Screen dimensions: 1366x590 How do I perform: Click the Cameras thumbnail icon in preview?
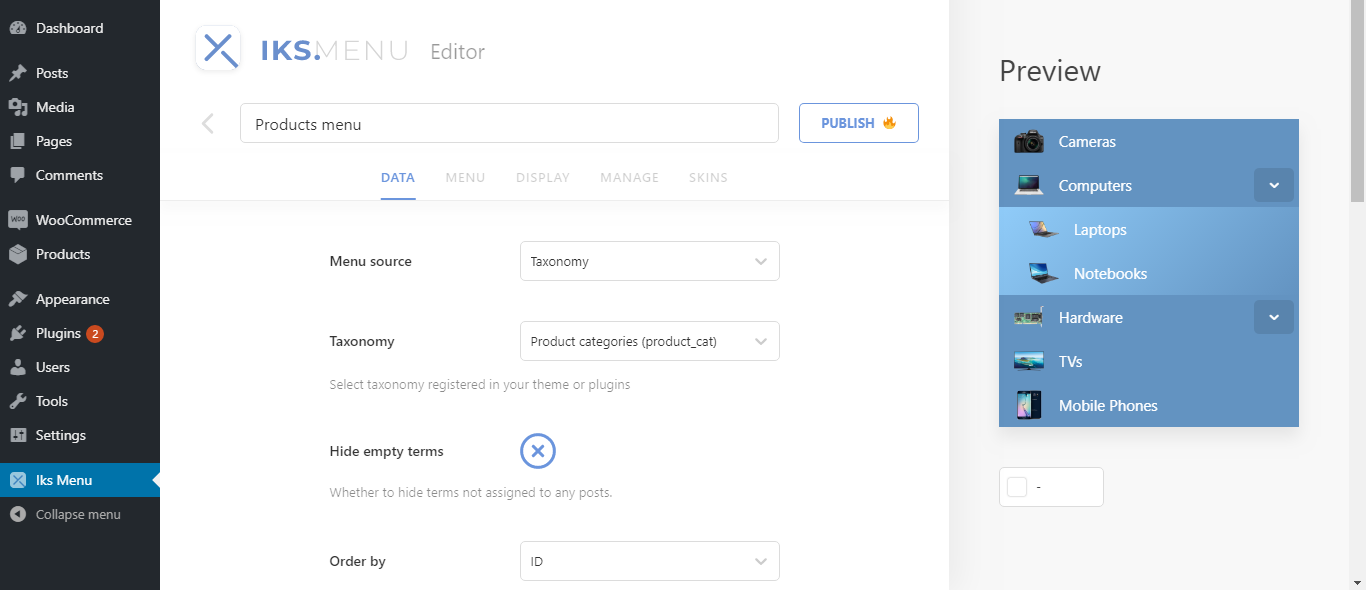click(1028, 142)
